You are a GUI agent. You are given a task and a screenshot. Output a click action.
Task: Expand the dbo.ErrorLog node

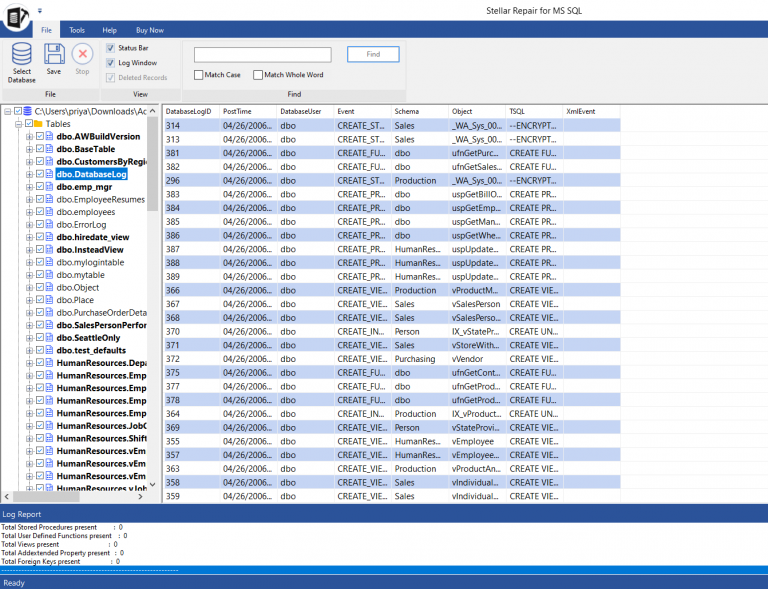click(29, 225)
